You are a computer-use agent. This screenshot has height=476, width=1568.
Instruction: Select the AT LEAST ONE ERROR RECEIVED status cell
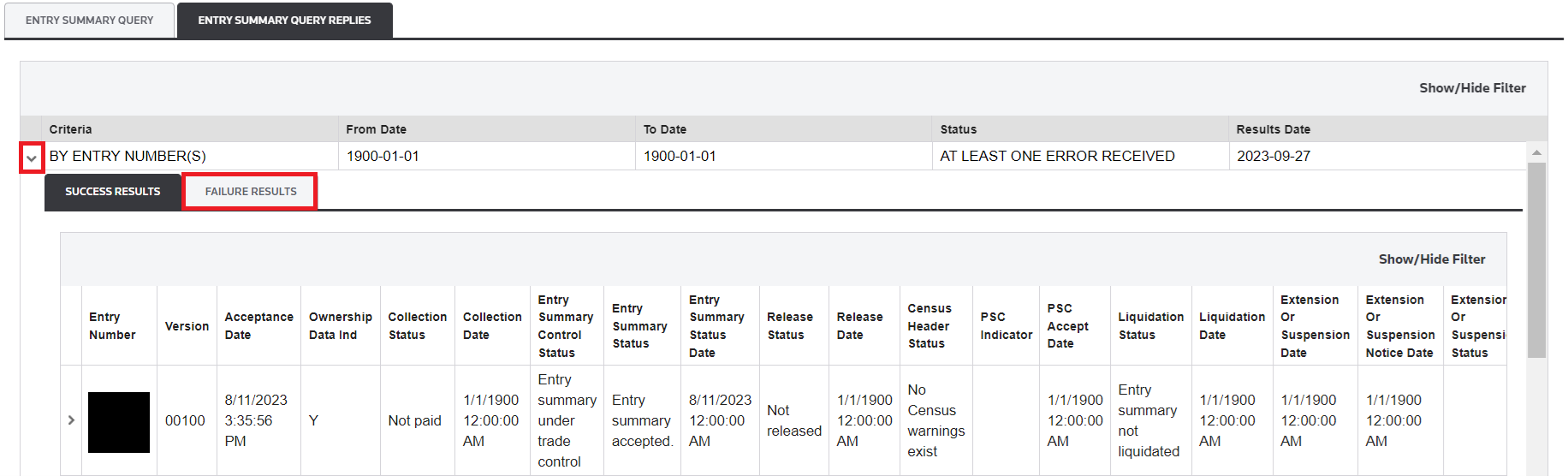[1056, 156]
